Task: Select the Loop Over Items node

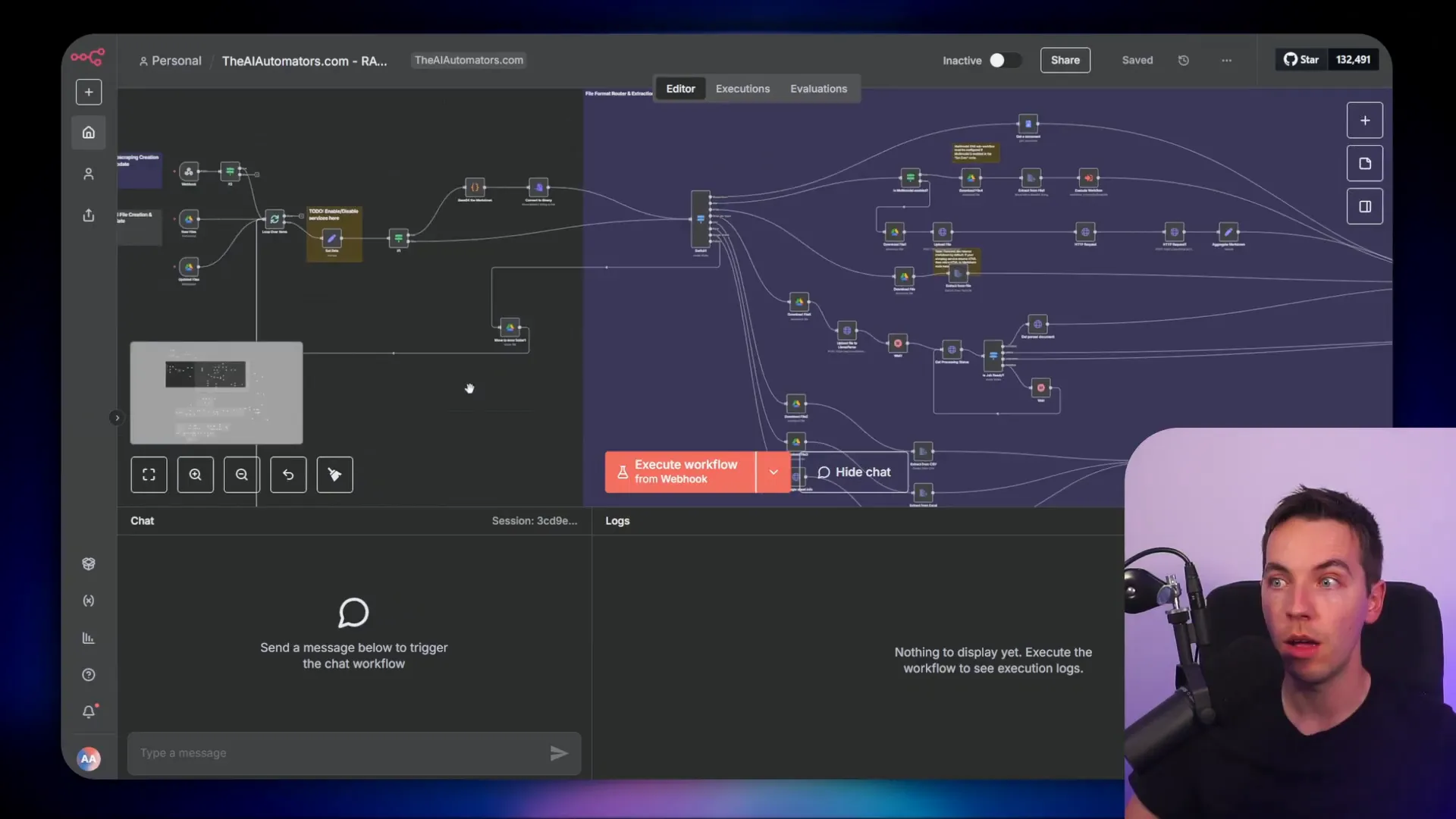Action: coord(275,218)
